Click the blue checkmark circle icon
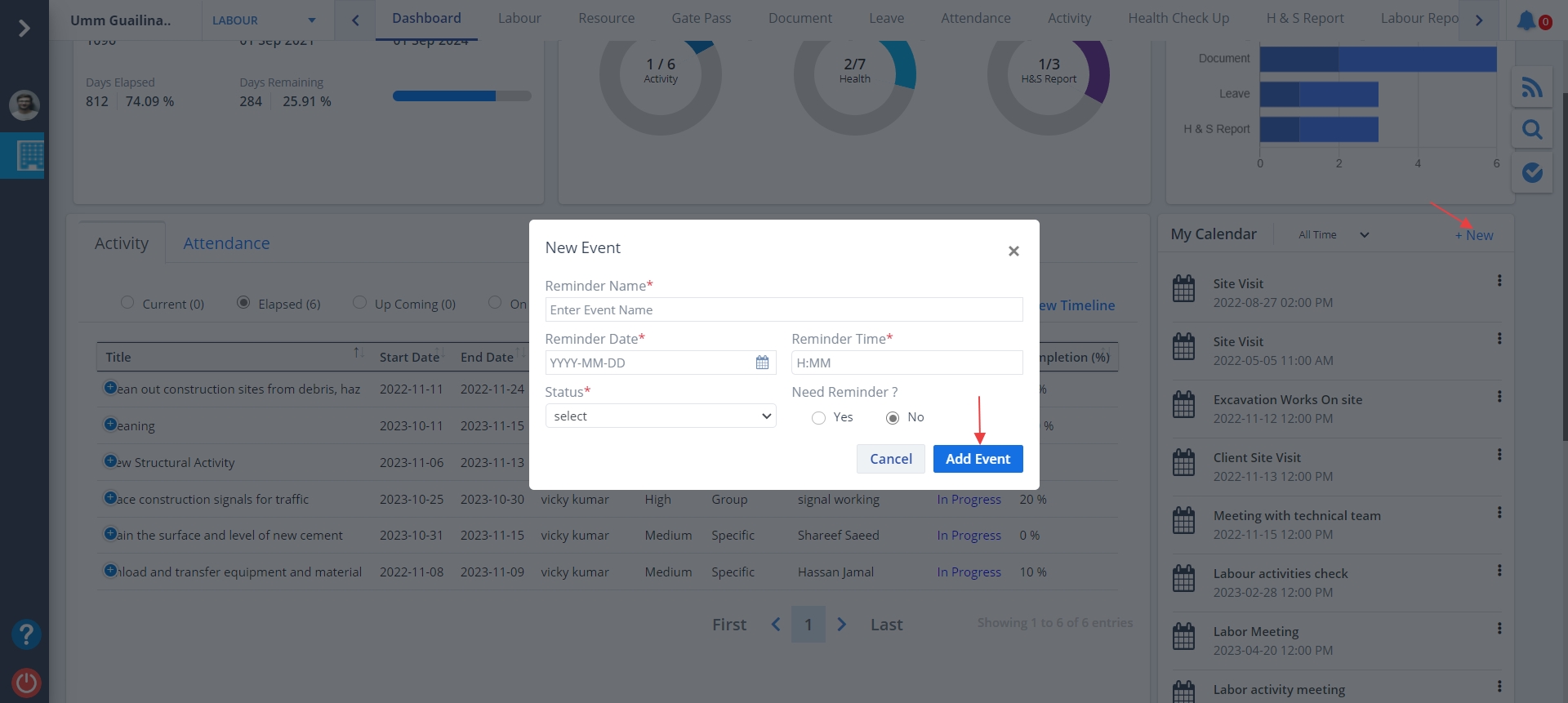This screenshot has width=1568, height=703. coord(1532,172)
